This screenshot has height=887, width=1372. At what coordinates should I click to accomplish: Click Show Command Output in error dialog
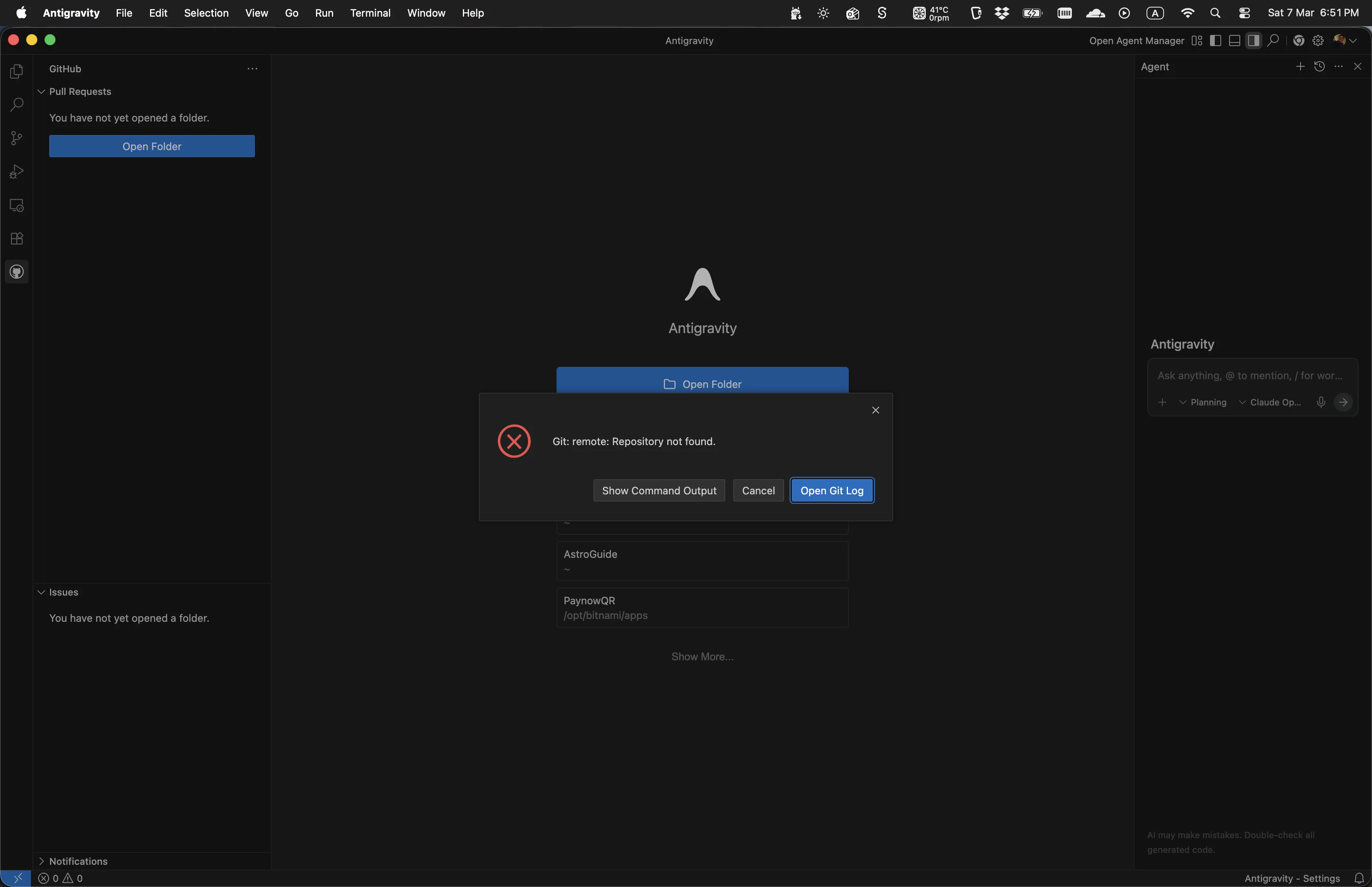point(659,491)
